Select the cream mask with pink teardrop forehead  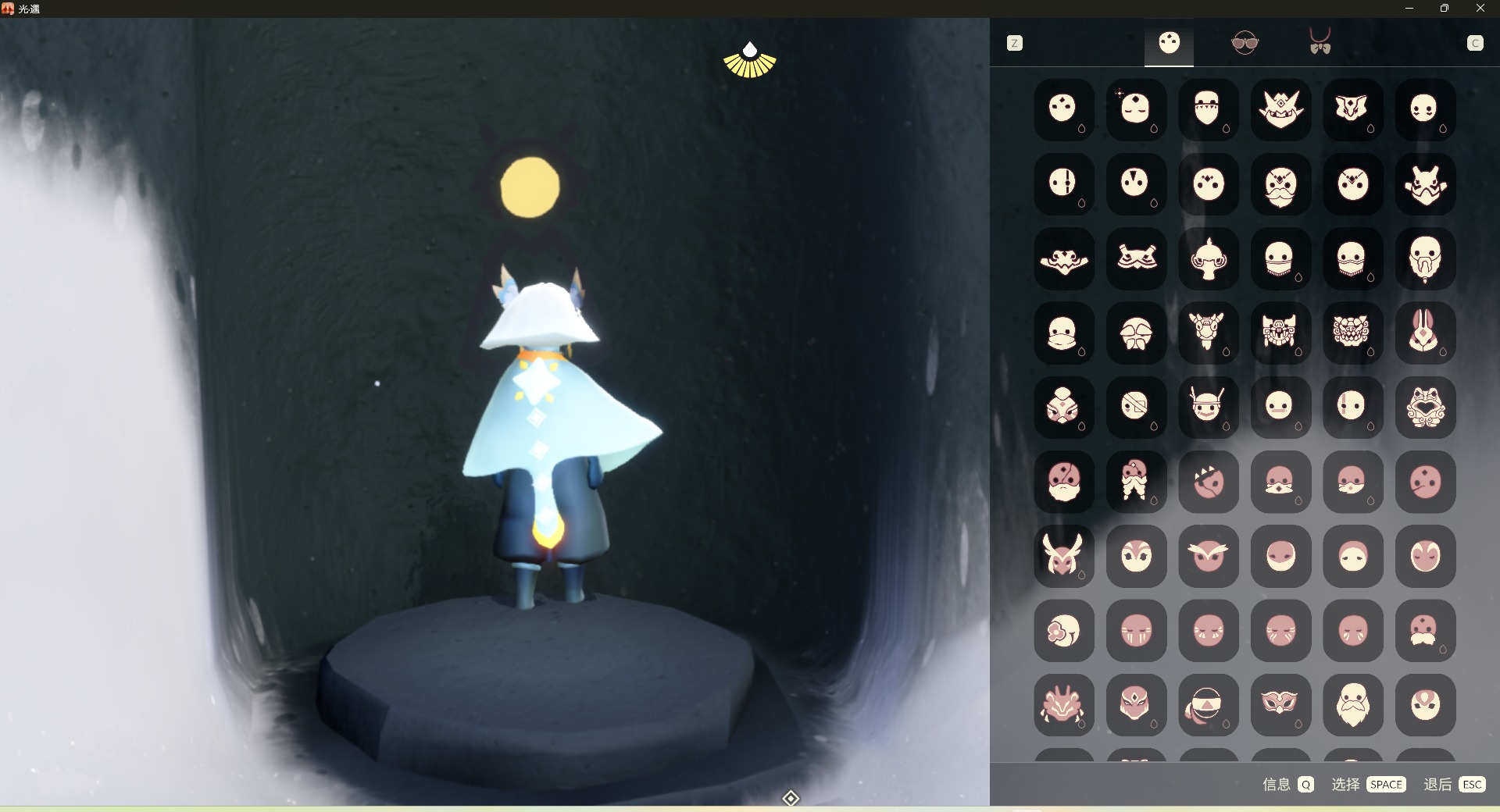tap(1425, 705)
